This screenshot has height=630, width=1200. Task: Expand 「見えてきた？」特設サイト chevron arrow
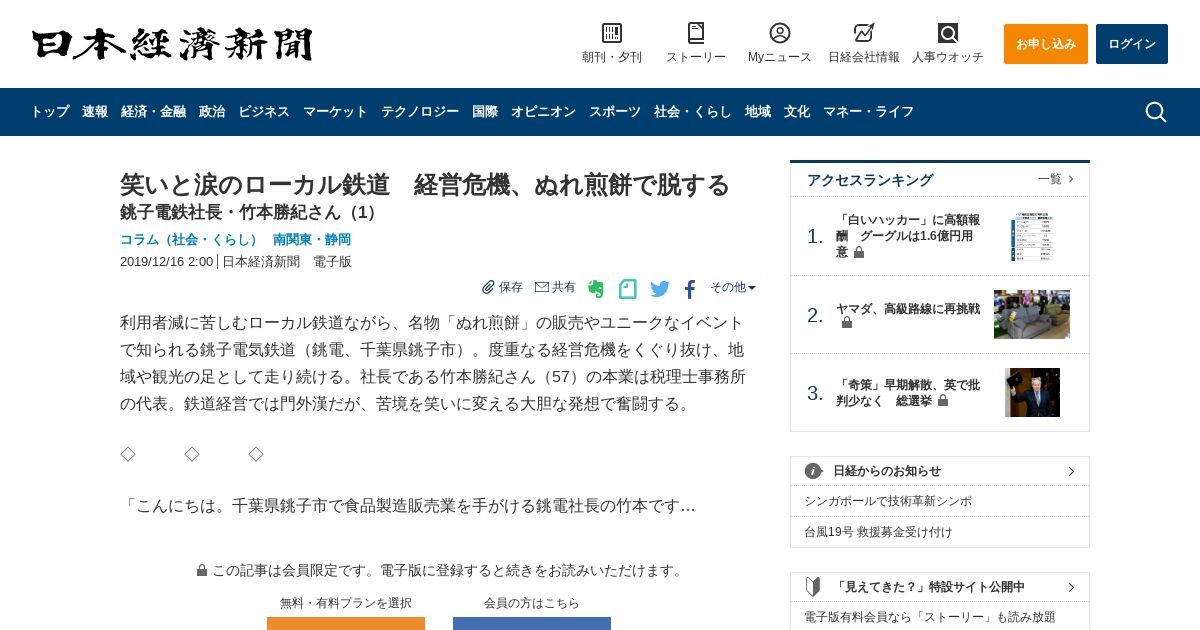(x=1071, y=587)
